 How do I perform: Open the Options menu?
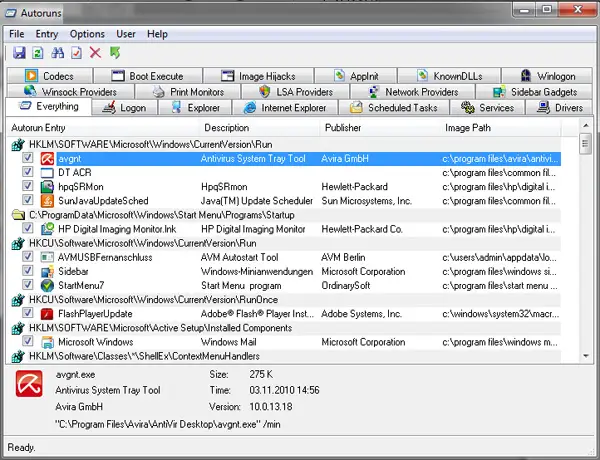point(87,34)
